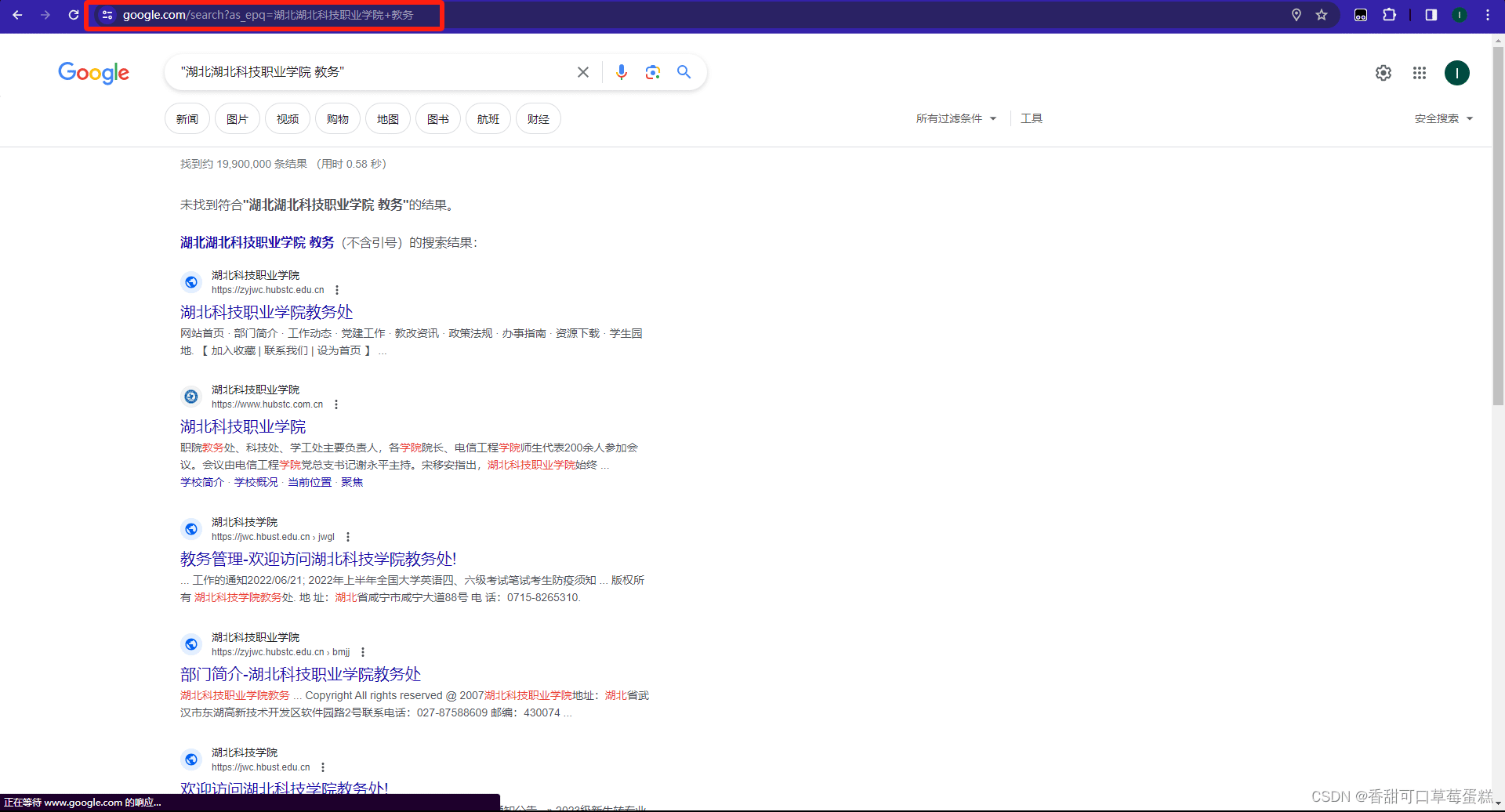The height and width of the screenshot is (812, 1505).
Task: Open more options for zyjwc.hubstc.edu.cn › bmjj result
Action: pyautogui.click(x=363, y=652)
